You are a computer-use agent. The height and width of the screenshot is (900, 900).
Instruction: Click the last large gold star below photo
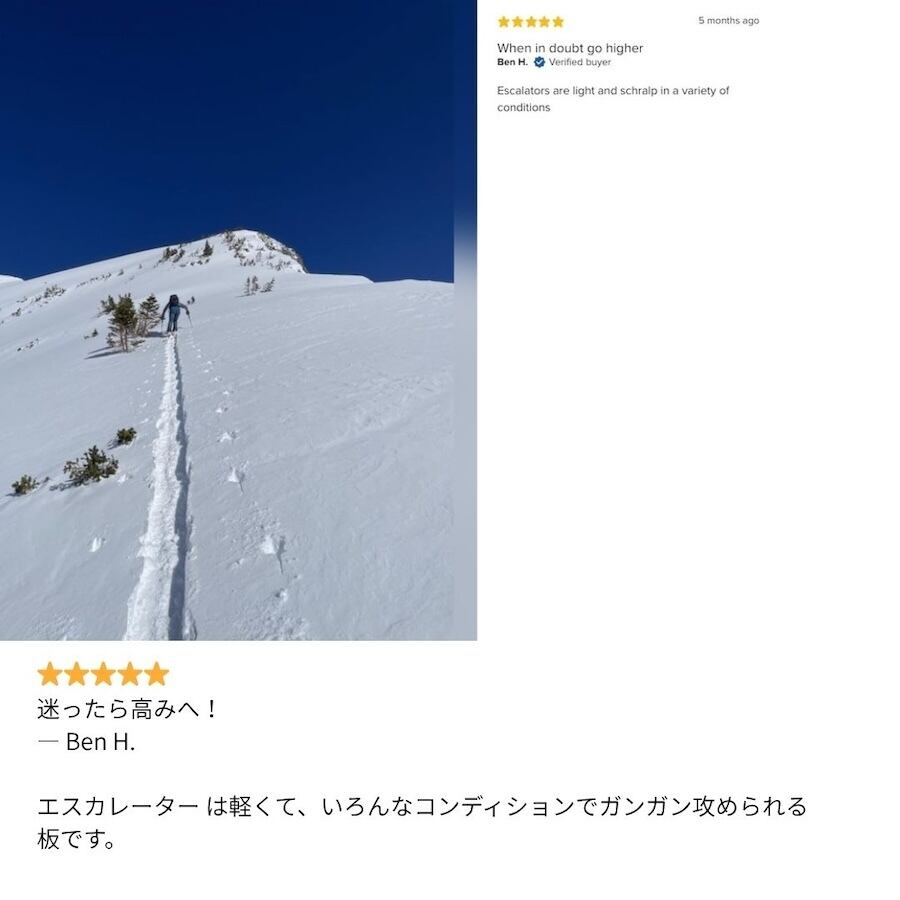(x=156, y=674)
